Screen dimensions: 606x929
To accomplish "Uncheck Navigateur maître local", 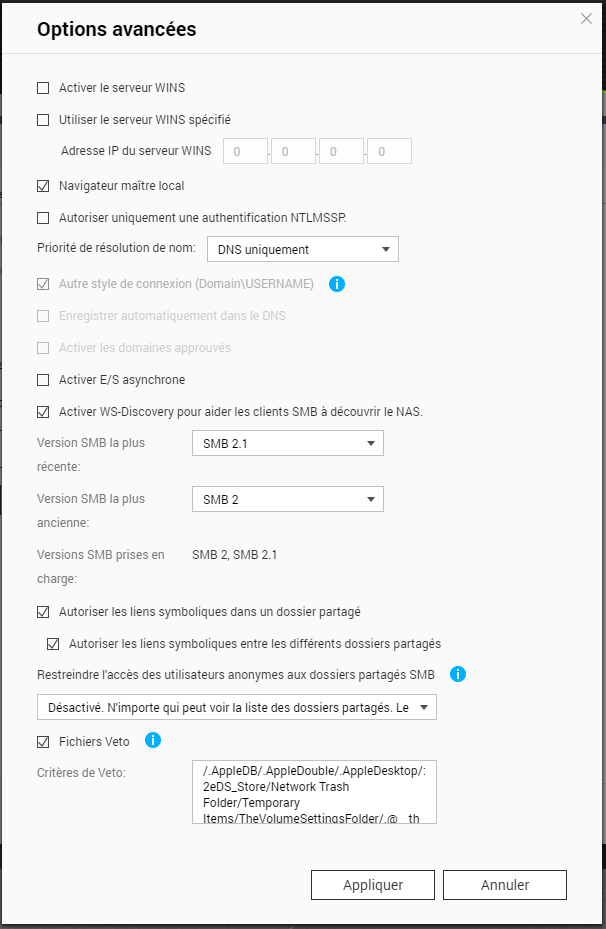I will pyautogui.click(x=43, y=186).
